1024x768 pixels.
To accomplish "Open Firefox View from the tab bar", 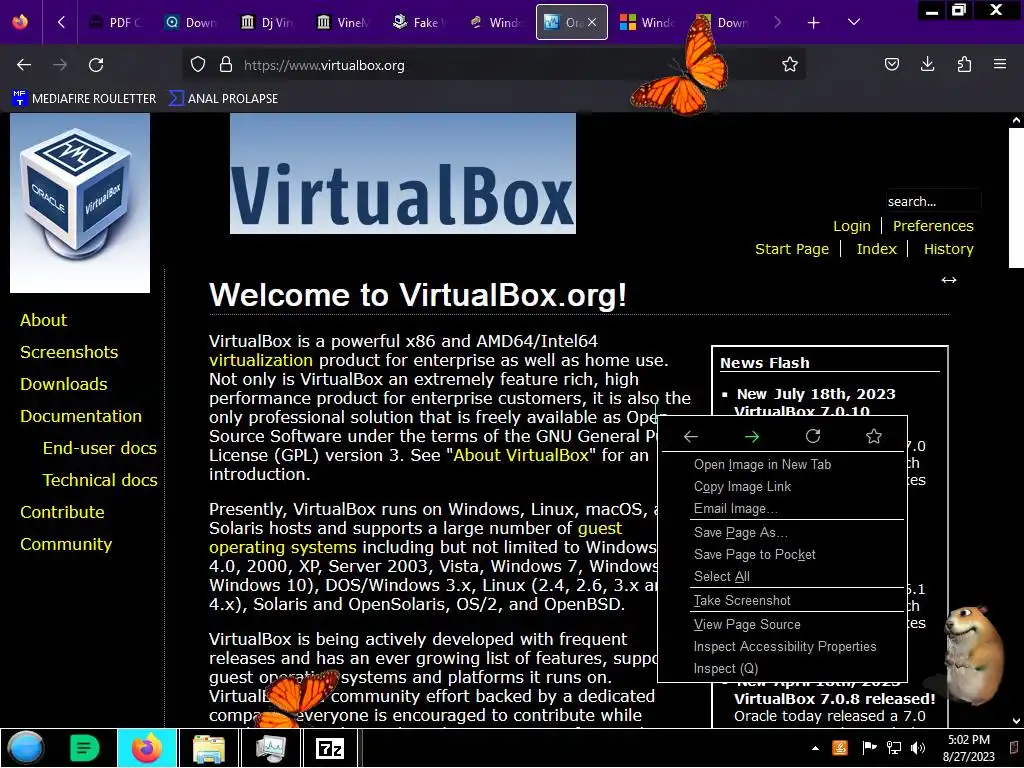I will [20, 22].
